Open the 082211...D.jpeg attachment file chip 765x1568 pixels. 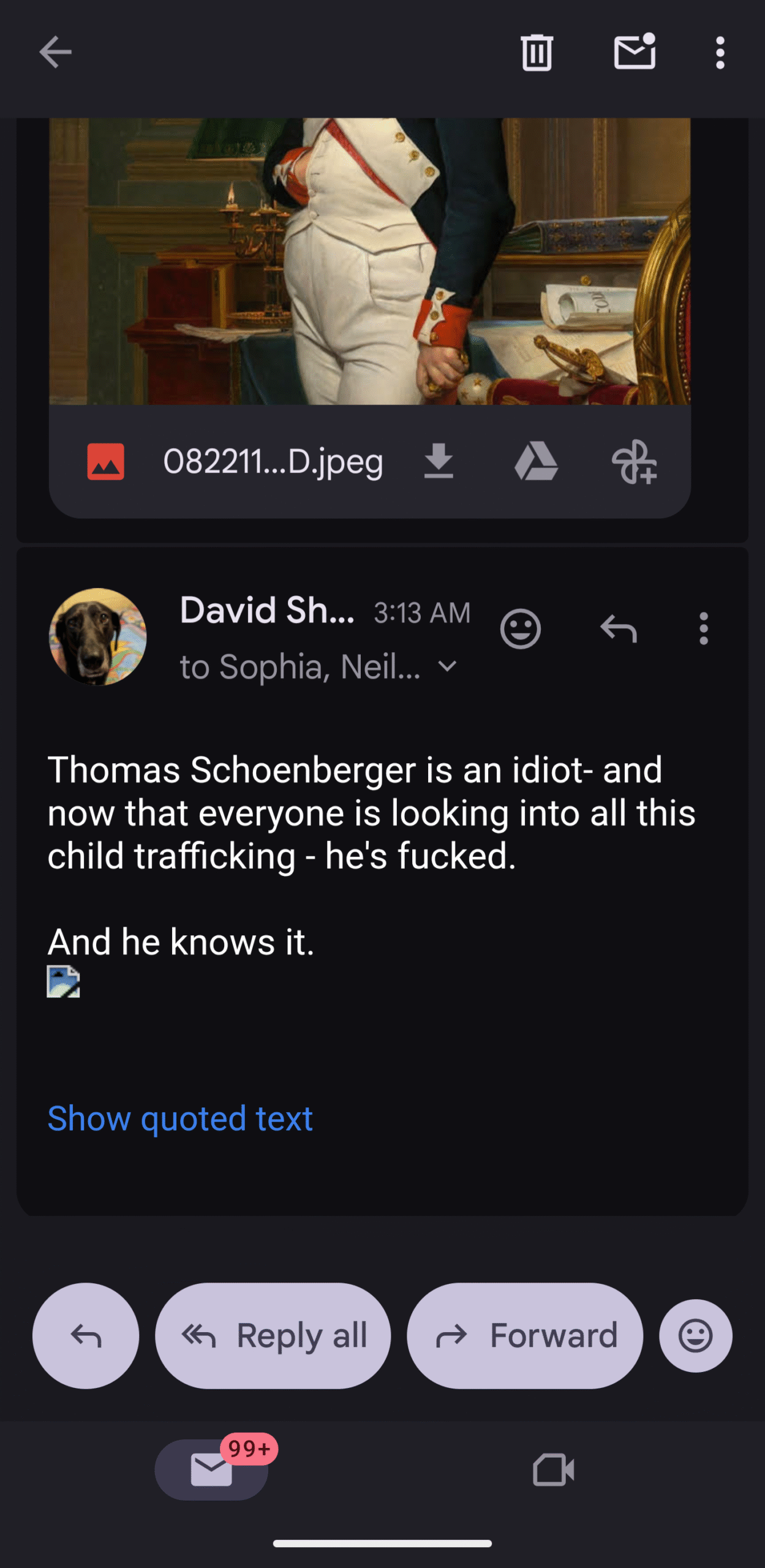pos(273,462)
